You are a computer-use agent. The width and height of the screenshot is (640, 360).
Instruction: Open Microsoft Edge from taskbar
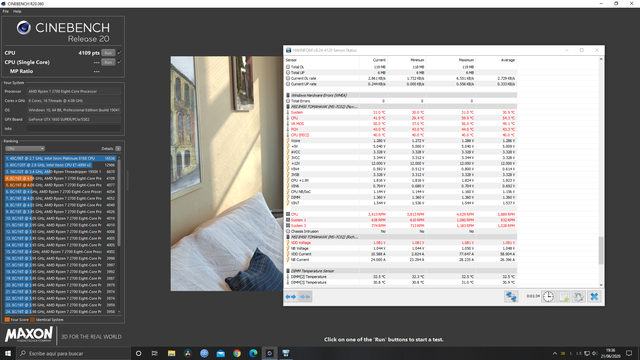(x=253, y=353)
